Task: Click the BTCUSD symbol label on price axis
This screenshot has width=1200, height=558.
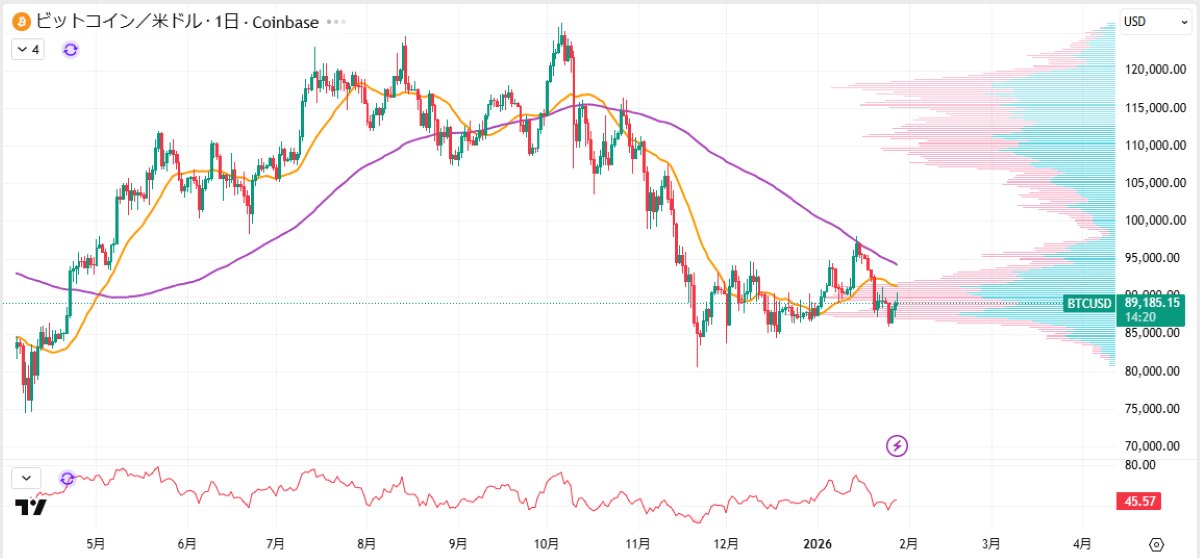Action: [x=1090, y=302]
